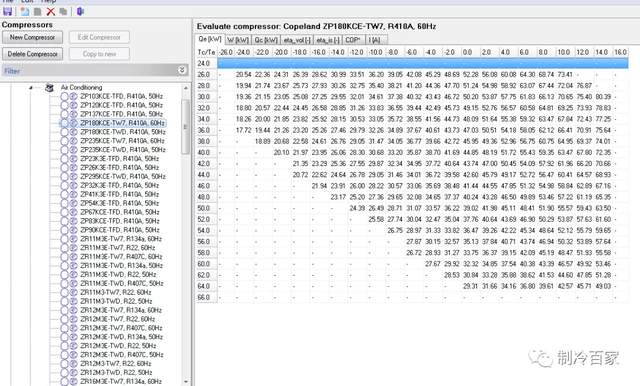This screenshot has width=640, height=386.
Task: Click the New Compressor button
Action: click(x=32, y=37)
